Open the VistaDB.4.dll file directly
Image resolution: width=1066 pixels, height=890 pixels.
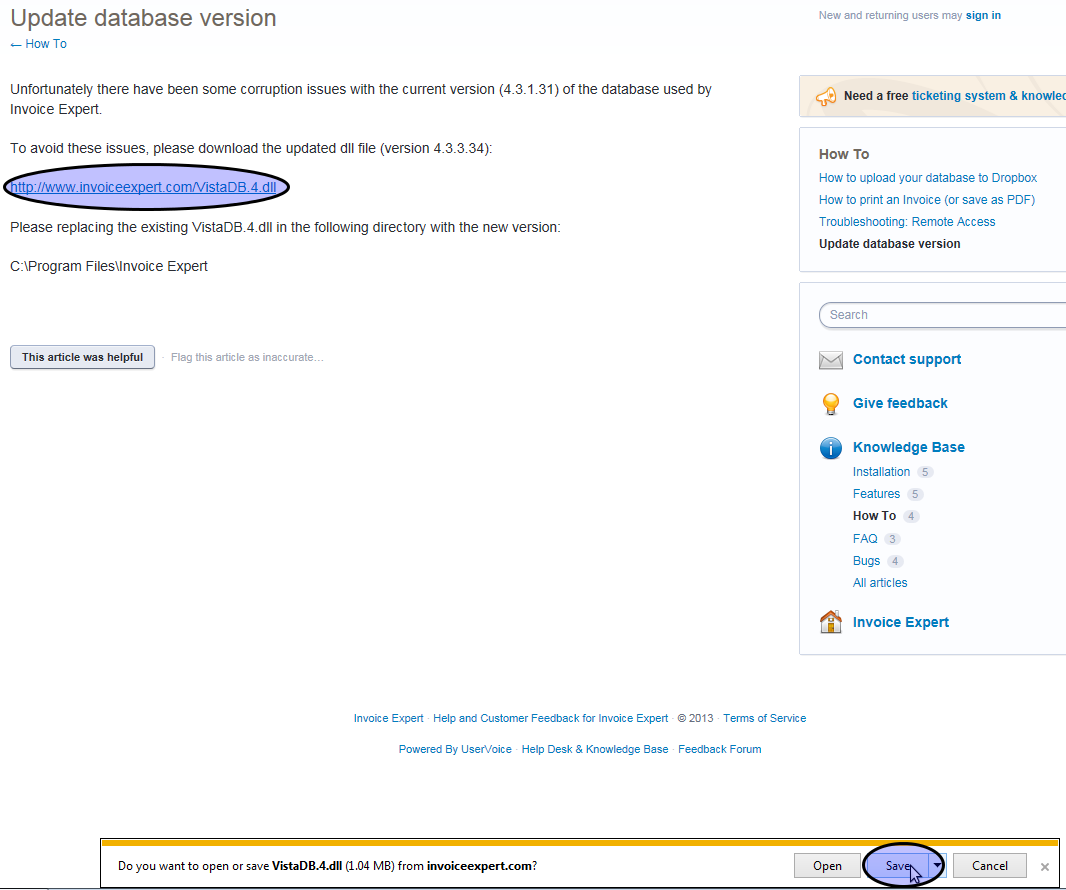[827, 866]
